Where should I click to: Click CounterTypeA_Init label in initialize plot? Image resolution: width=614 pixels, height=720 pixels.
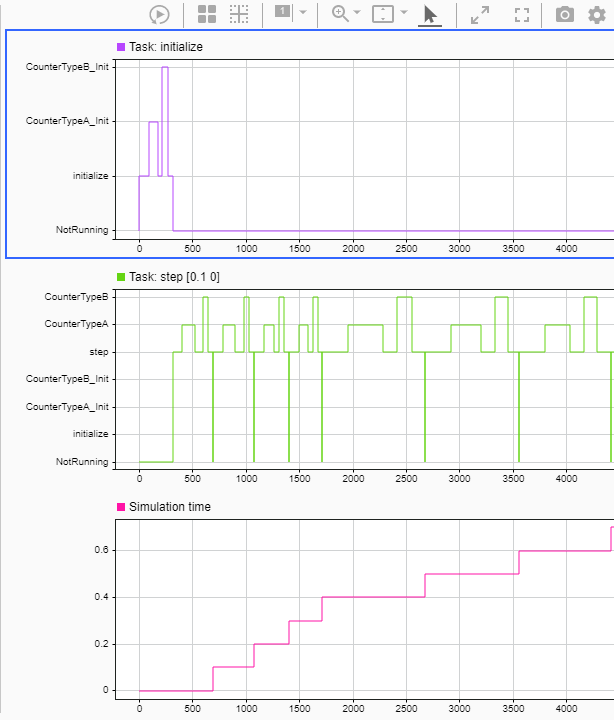click(67, 121)
